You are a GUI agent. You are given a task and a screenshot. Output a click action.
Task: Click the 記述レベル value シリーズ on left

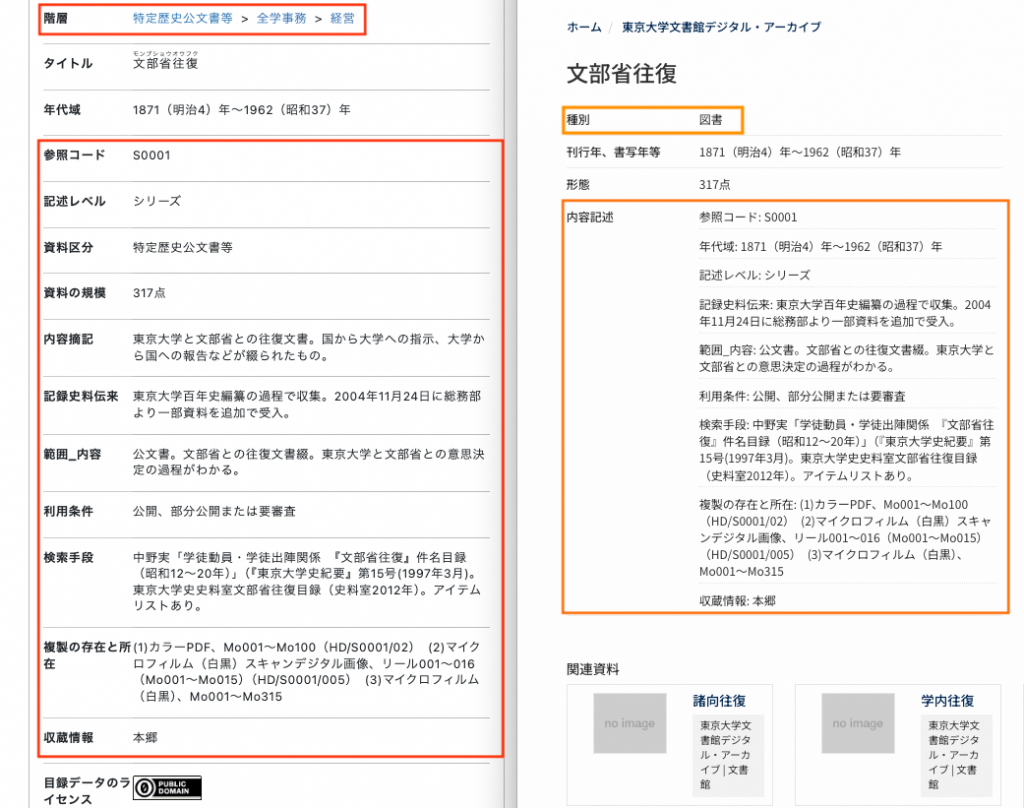click(157, 201)
